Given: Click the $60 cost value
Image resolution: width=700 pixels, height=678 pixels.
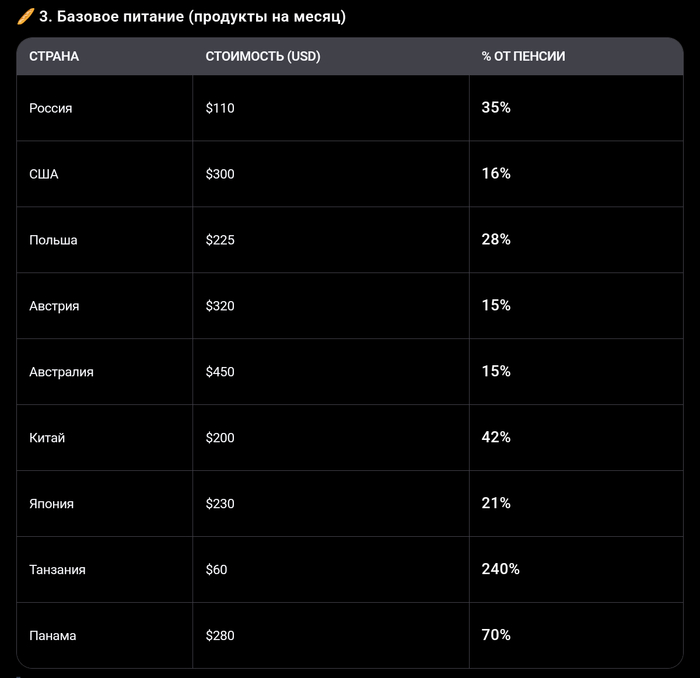Looking at the screenshot, I should tap(217, 570).
